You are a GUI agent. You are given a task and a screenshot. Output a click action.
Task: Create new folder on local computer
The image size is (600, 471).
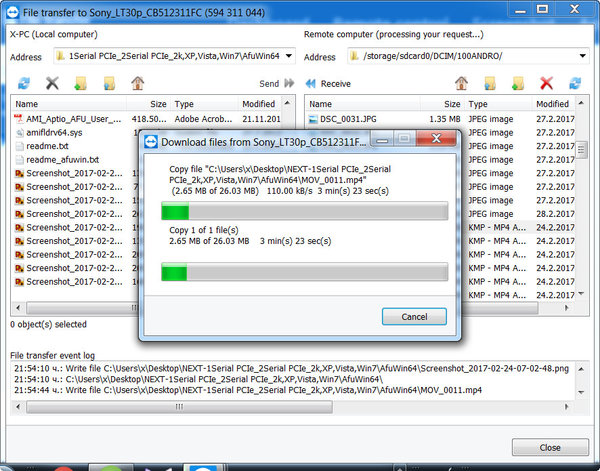tap(80, 83)
